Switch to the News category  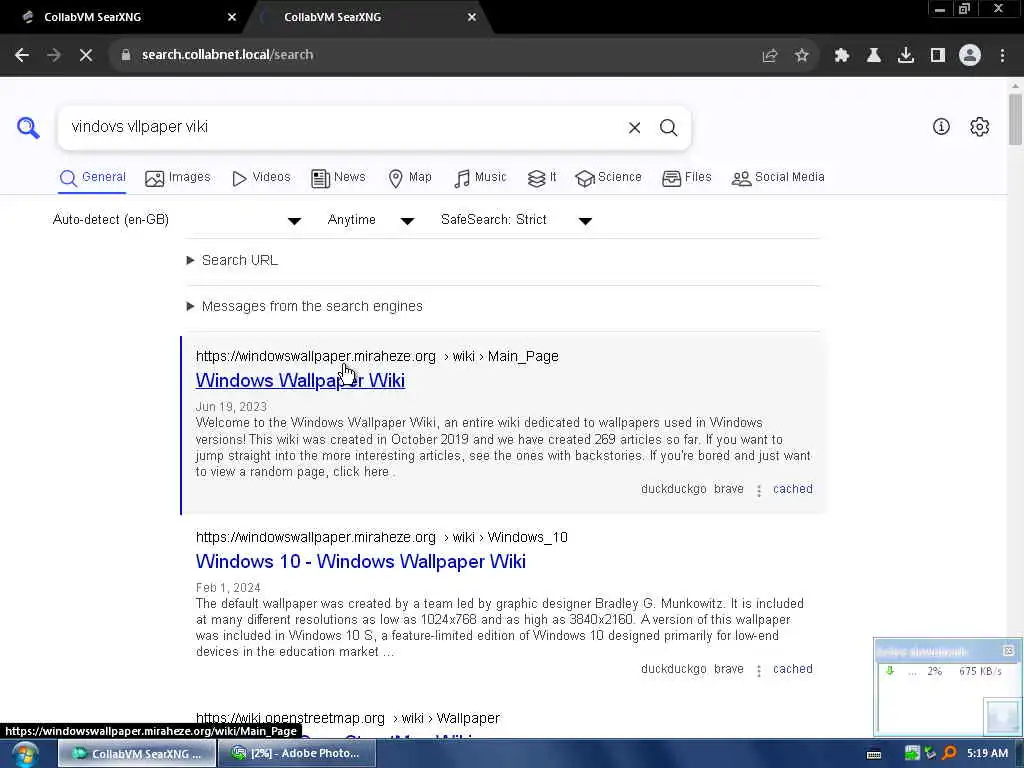coord(338,177)
